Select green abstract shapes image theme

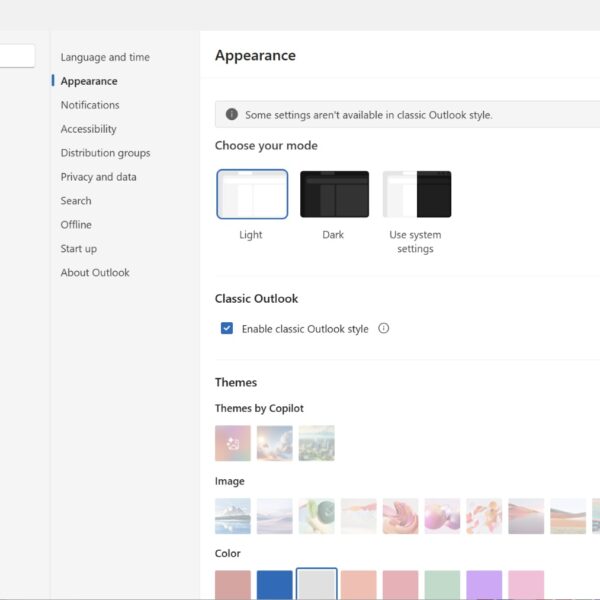coord(316,516)
